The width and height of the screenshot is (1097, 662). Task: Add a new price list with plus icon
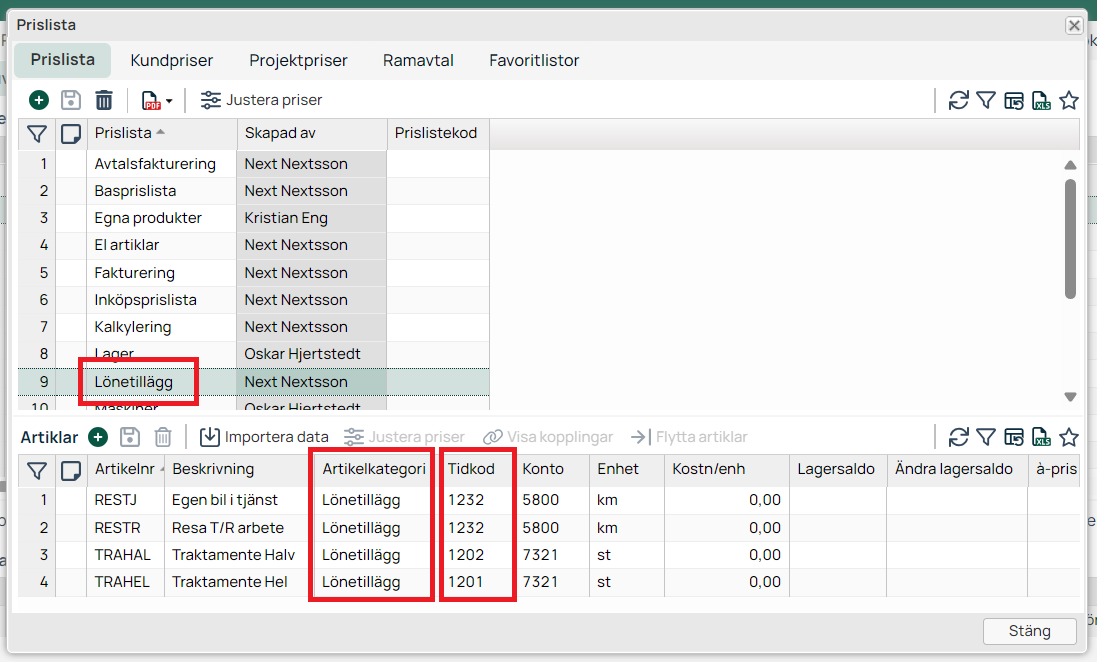38,100
